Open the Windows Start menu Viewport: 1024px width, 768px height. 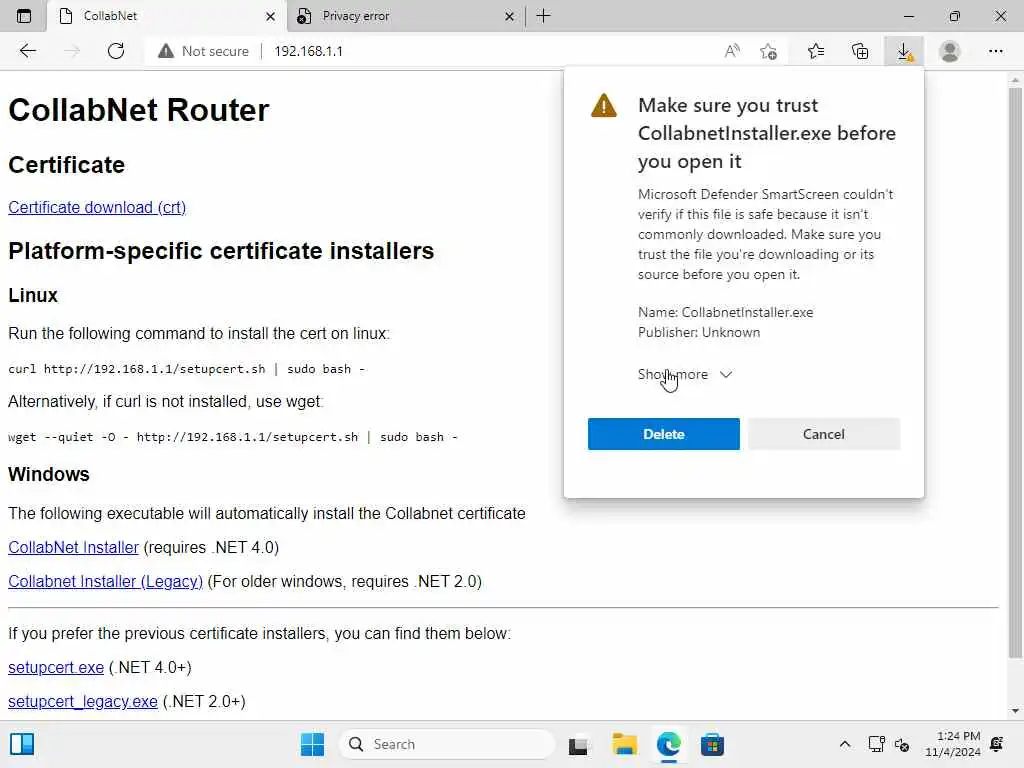click(312, 744)
